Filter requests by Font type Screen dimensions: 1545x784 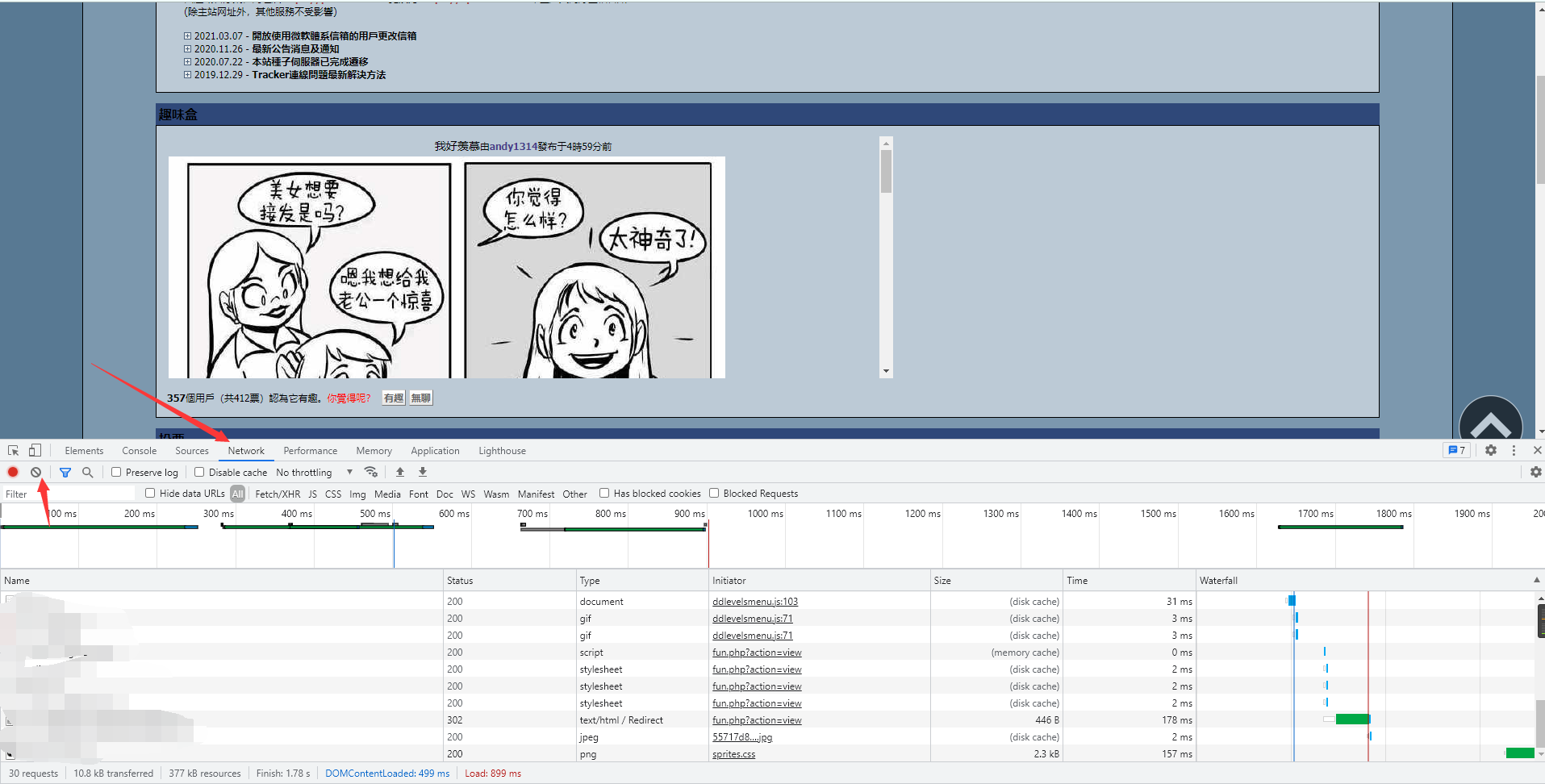pyautogui.click(x=419, y=494)
